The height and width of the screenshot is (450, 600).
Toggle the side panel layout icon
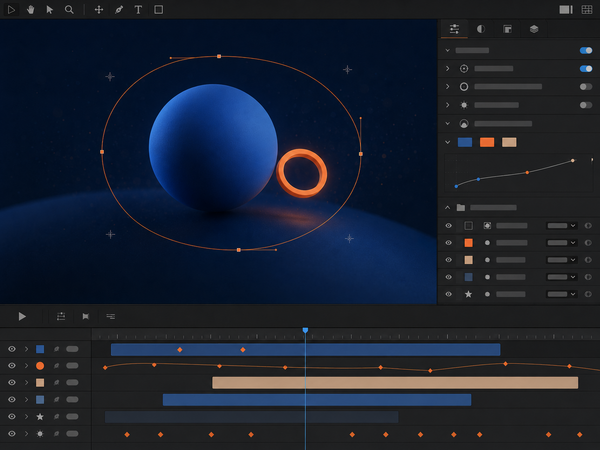click(566, 10)
